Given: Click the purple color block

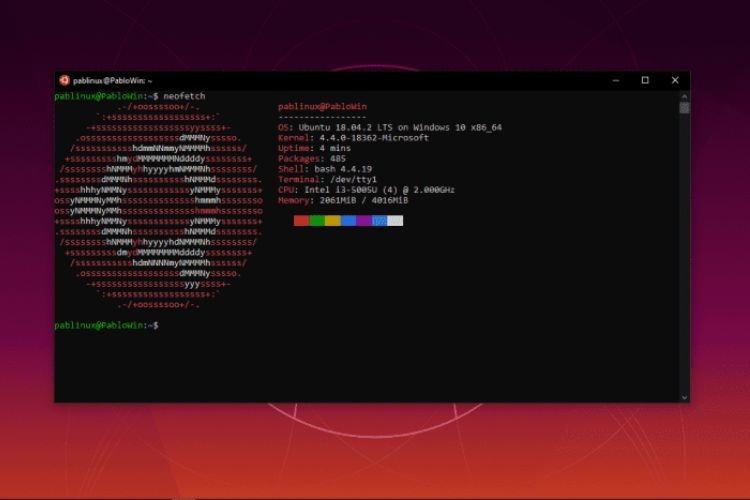Looking at the screenshot, I should [364, 221].
